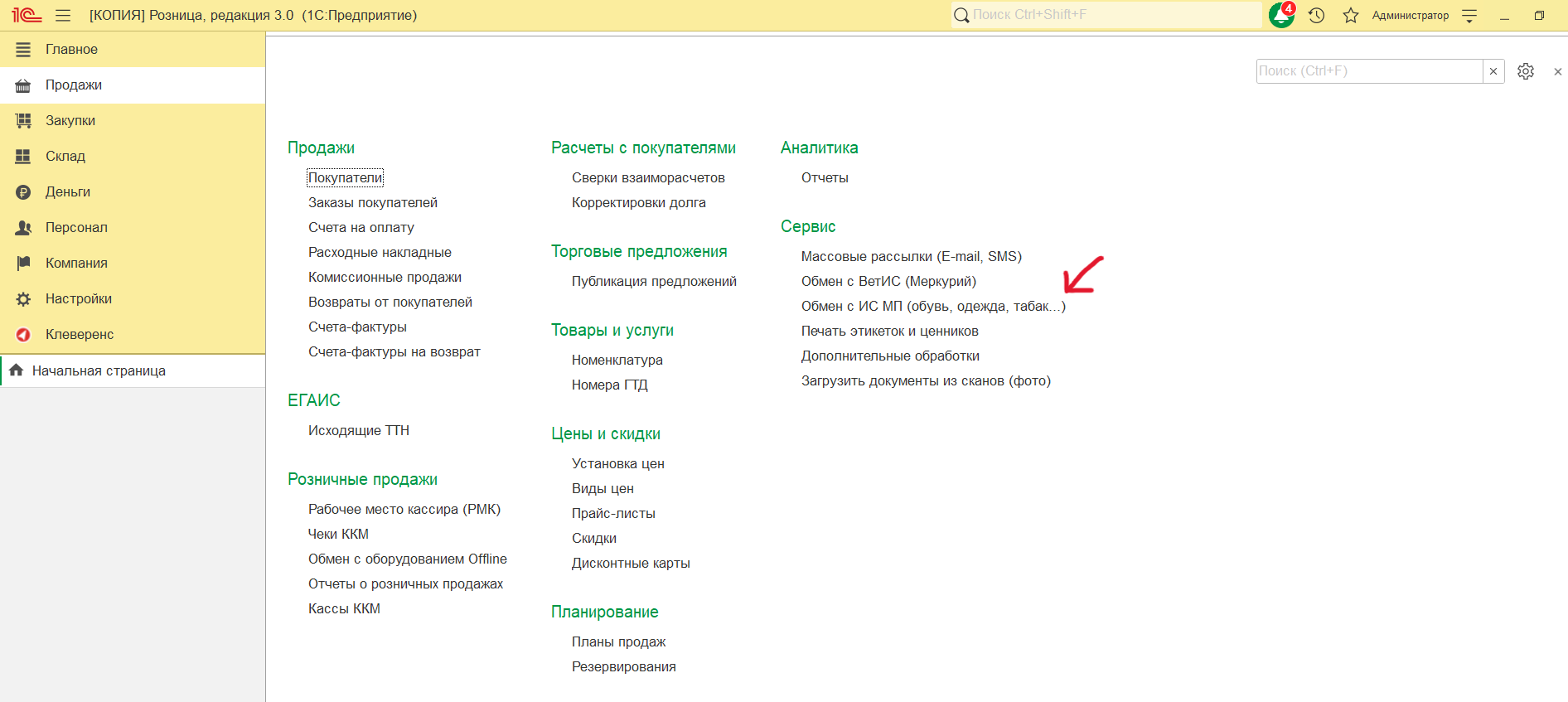Click the Закупки cart icon
Image resolution: width=1568 pixels, height=702 pixels.
coord(23,121)
